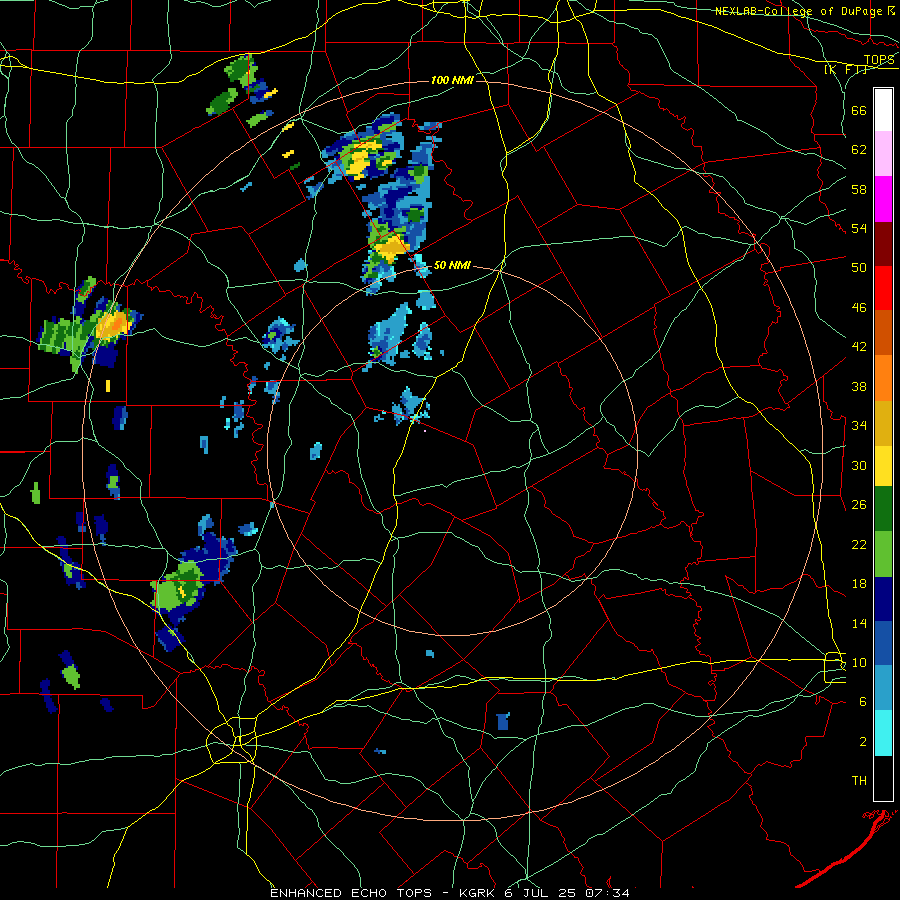Click the "ENHANCED ECHO TOPS" title caption
The image size is (900, 900).
tap(351, 893)
